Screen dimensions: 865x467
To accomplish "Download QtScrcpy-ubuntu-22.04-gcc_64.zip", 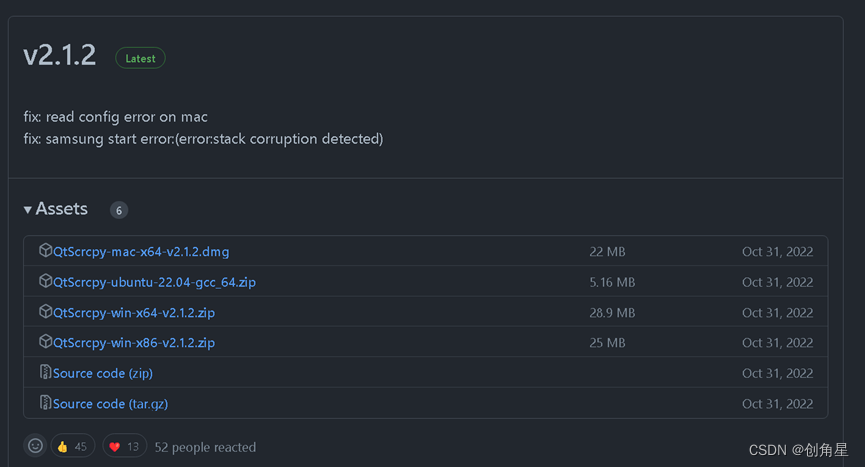I will pyautogui.click(x=154, y=282).
